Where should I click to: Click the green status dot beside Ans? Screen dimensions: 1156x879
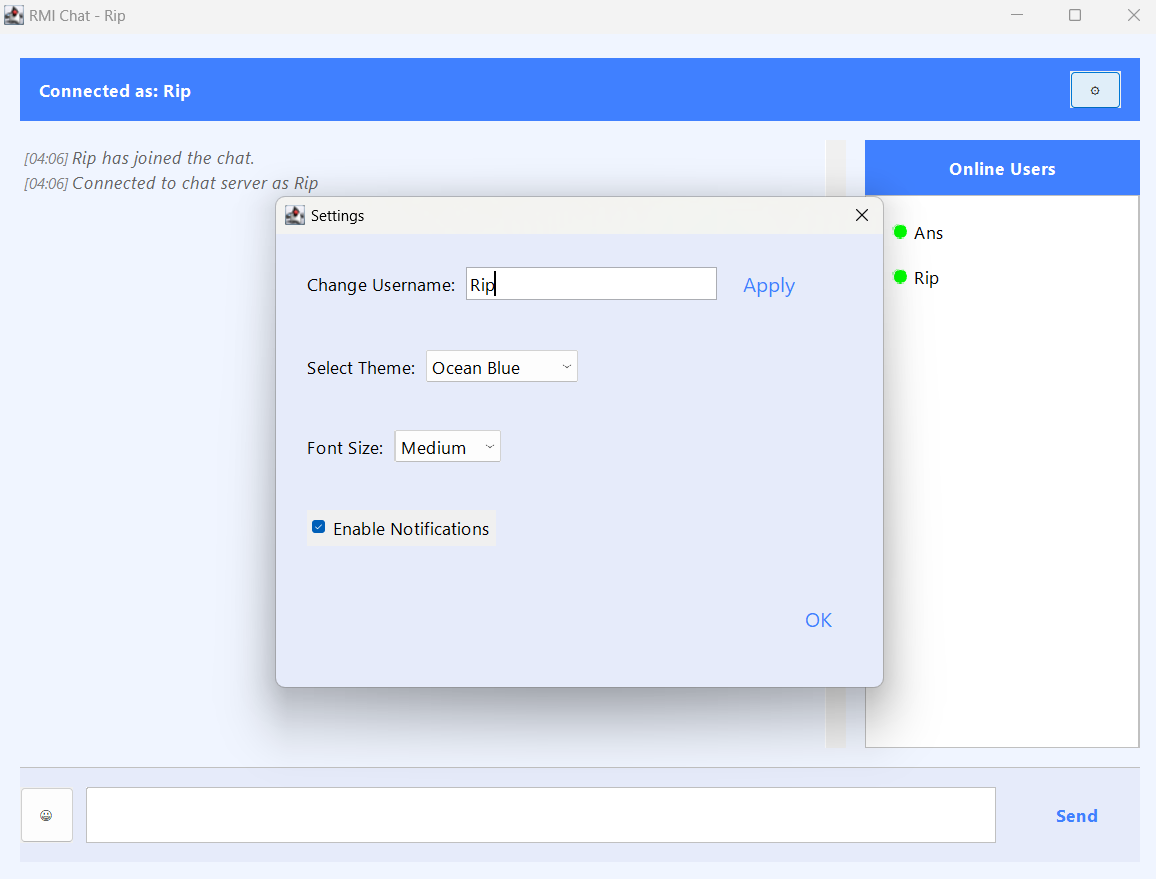pos(900,232)
